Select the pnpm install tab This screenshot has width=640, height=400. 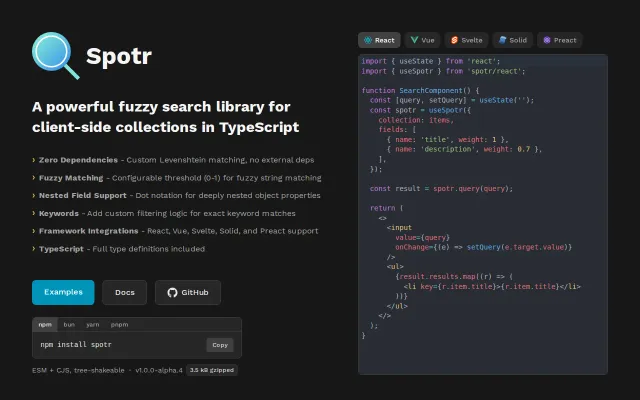point(119,324)
